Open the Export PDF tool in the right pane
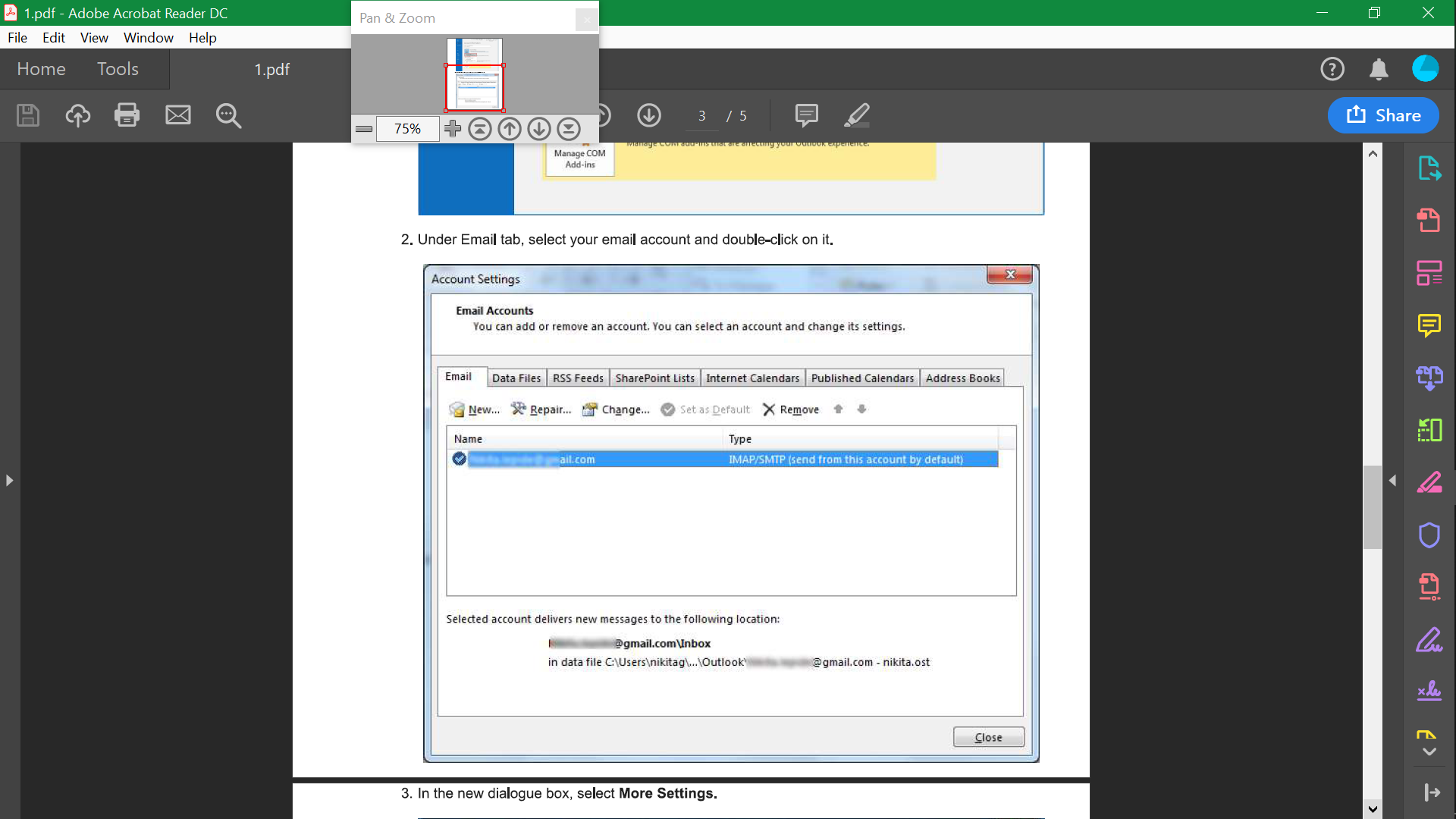The image size is (1456, 819). coord(1429,168)
